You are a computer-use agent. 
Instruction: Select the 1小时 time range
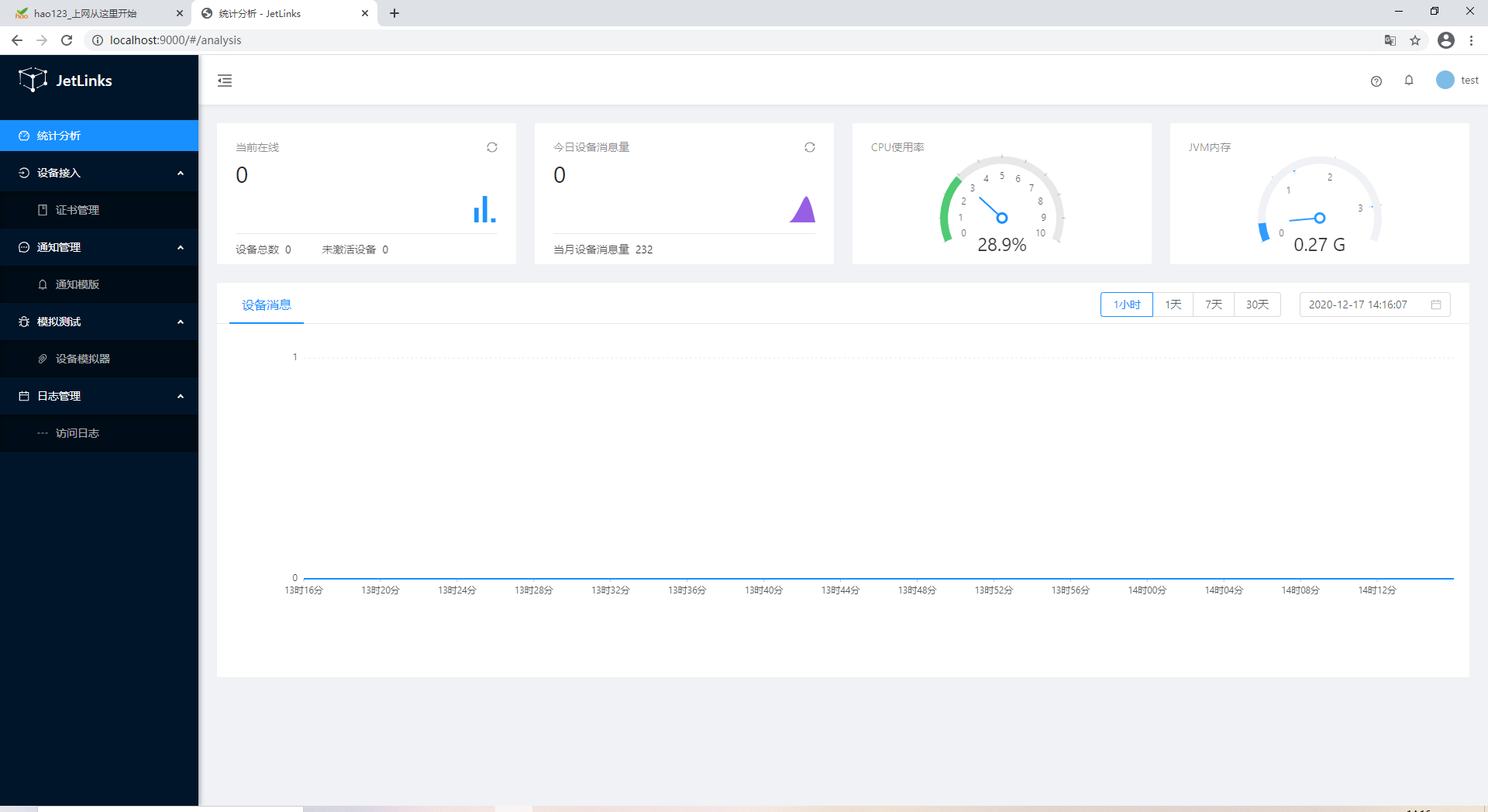[1126, 304]
